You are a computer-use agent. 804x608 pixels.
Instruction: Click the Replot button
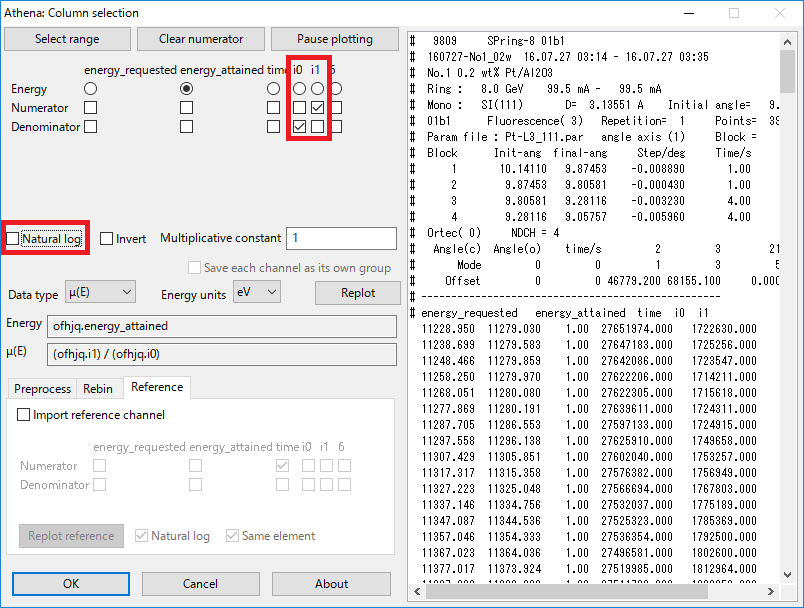click(358, 293)
